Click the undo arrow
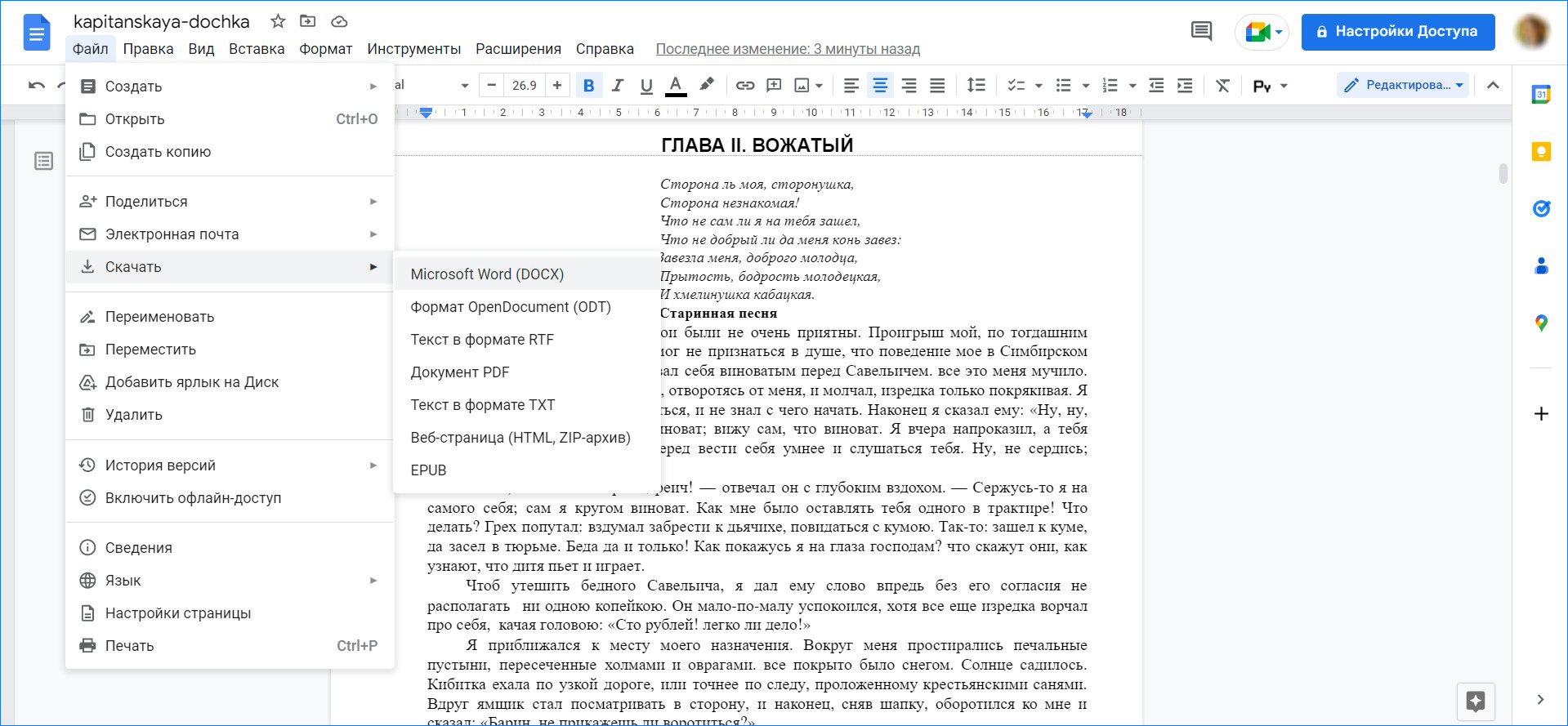1568x726 pixels. pos(36,85)
